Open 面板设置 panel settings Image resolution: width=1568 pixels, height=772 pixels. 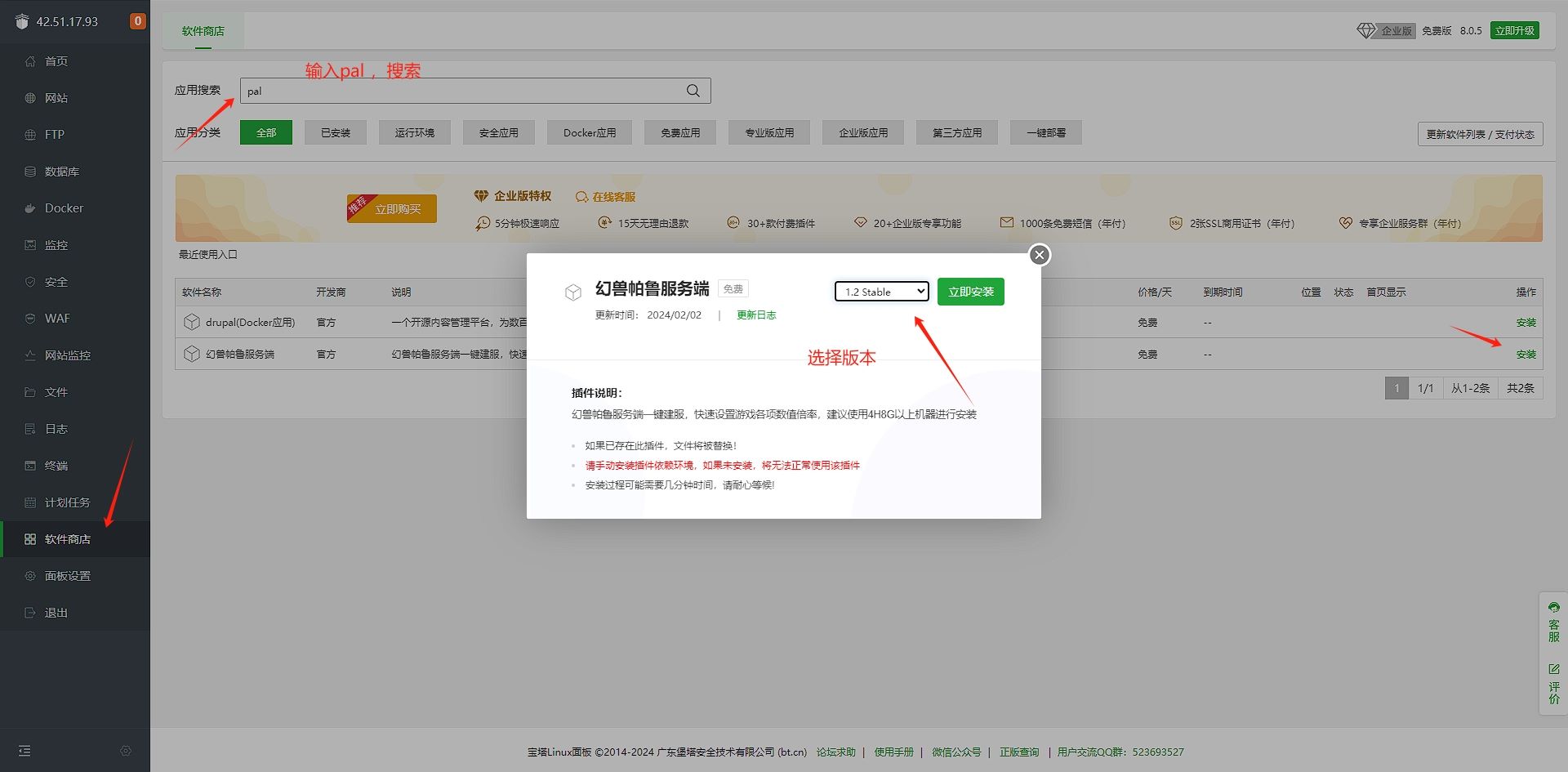pos(67,576)
